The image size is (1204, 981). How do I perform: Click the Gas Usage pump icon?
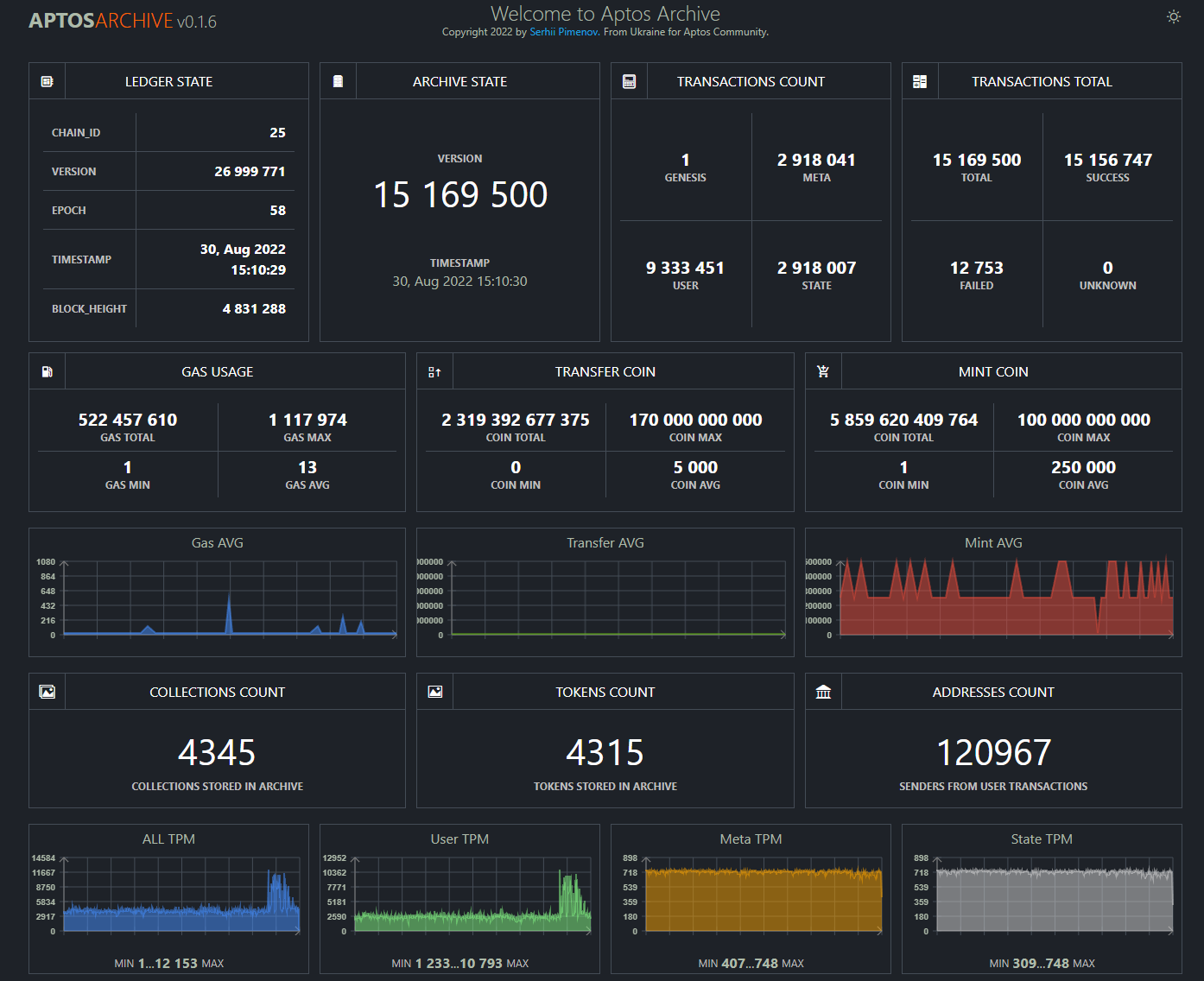coord(47,371)
